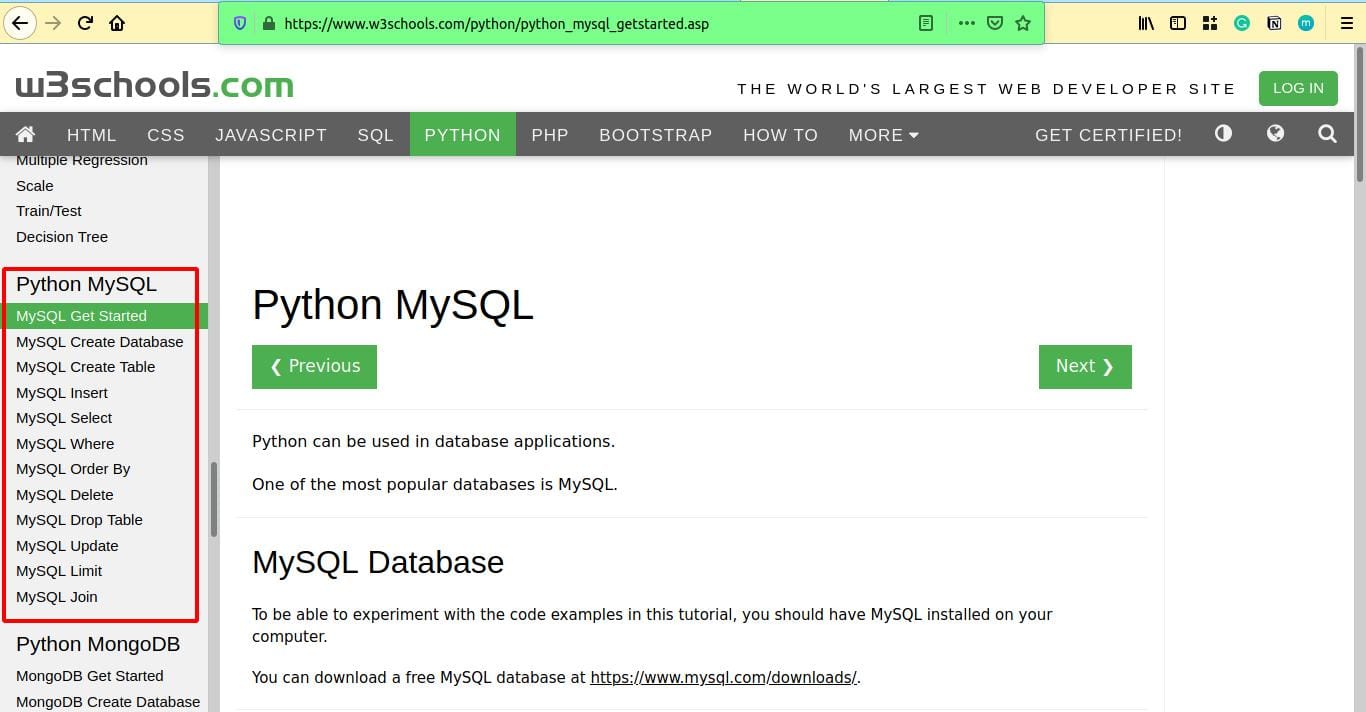This screenshot has height=712, width=1366.
Task: Open the Notion web clipper icon
Action: click(1274, 23)
